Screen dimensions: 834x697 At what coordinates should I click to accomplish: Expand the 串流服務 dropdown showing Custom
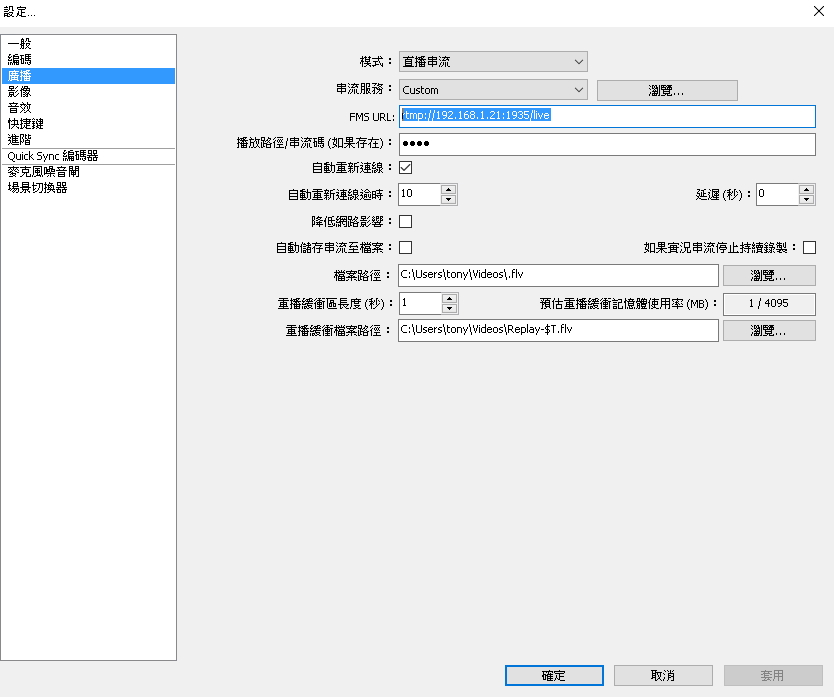pyautogui.click(x=493, y=90)
